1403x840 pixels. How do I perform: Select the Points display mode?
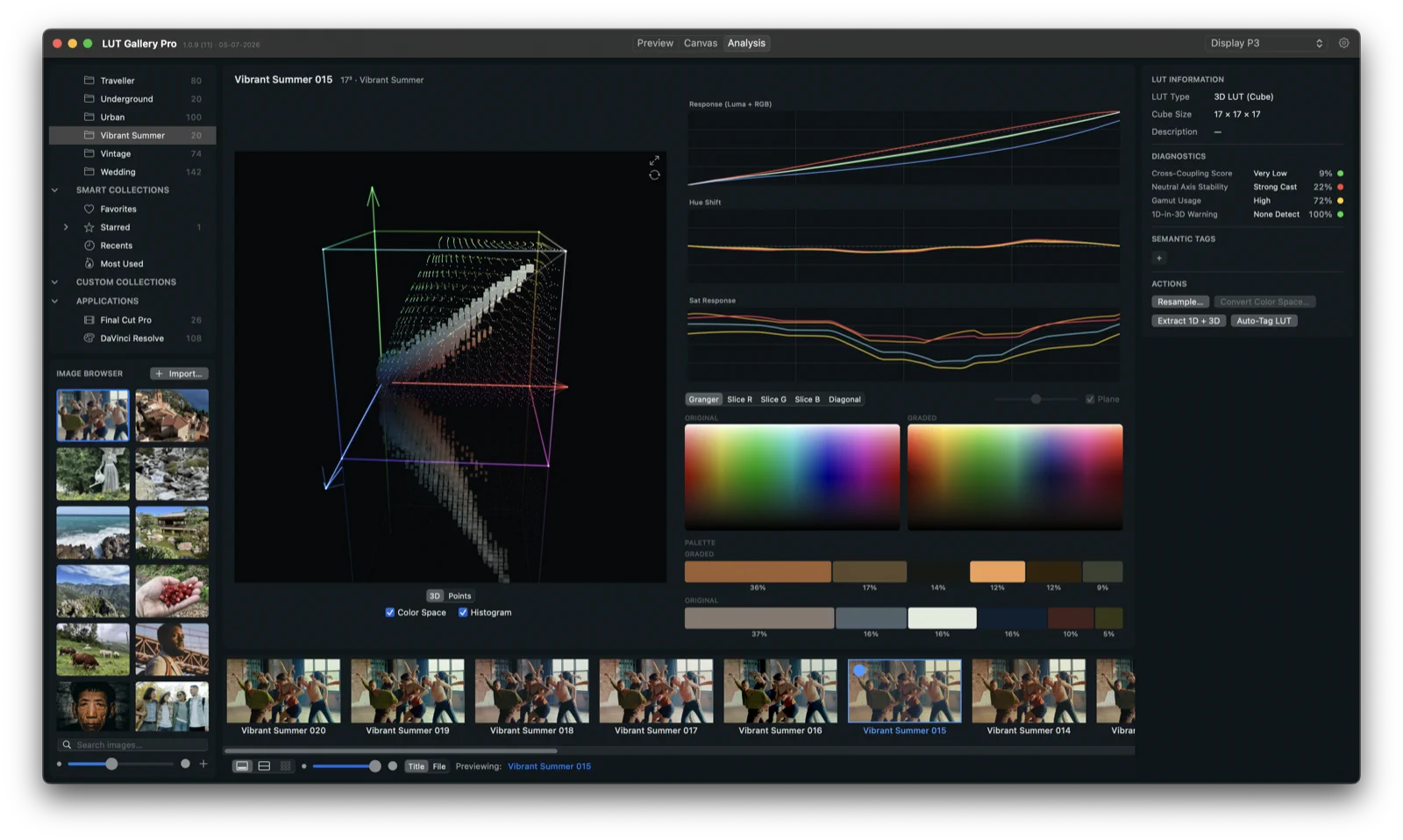point(459,595)
